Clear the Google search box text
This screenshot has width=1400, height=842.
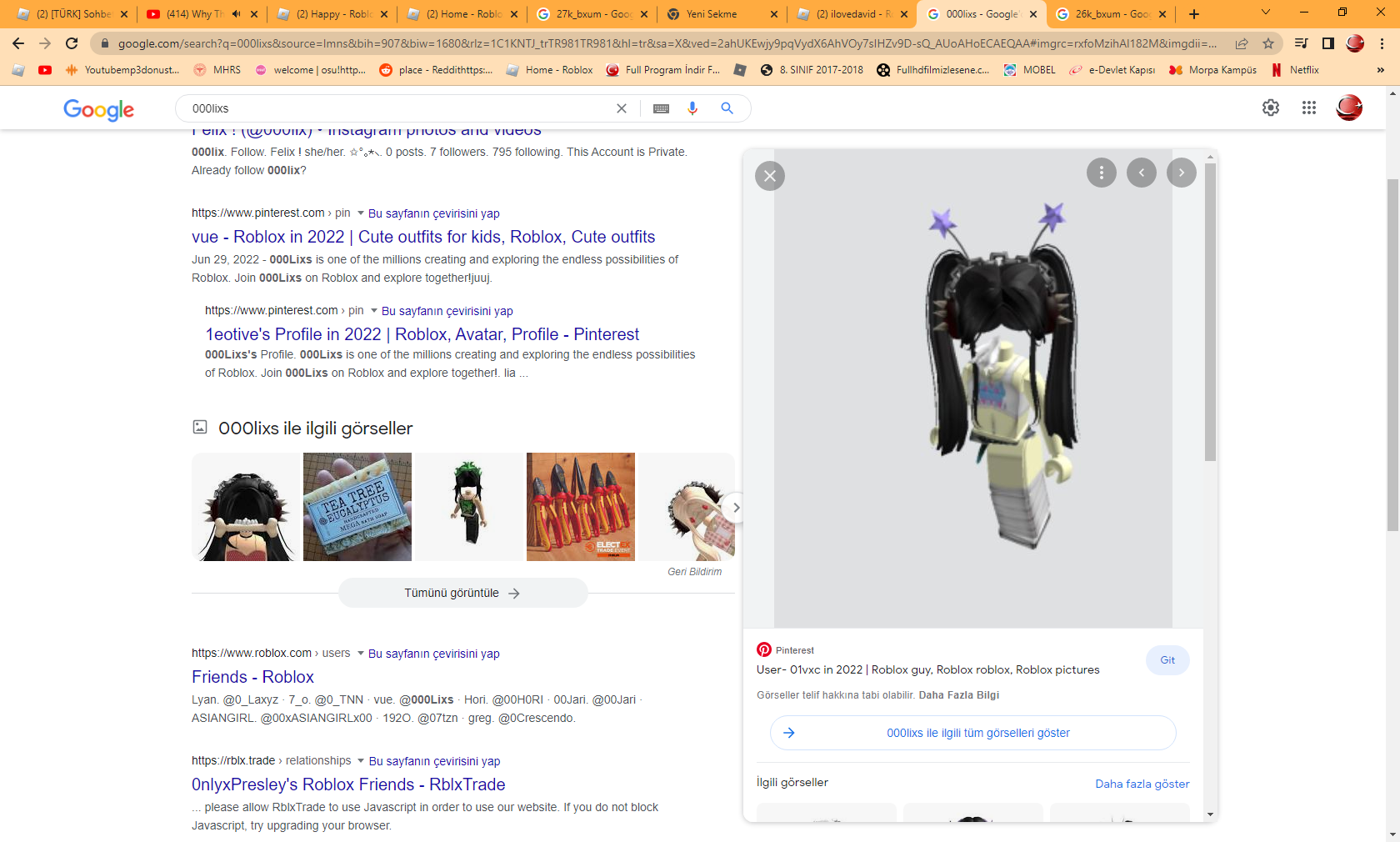(622, 108)
